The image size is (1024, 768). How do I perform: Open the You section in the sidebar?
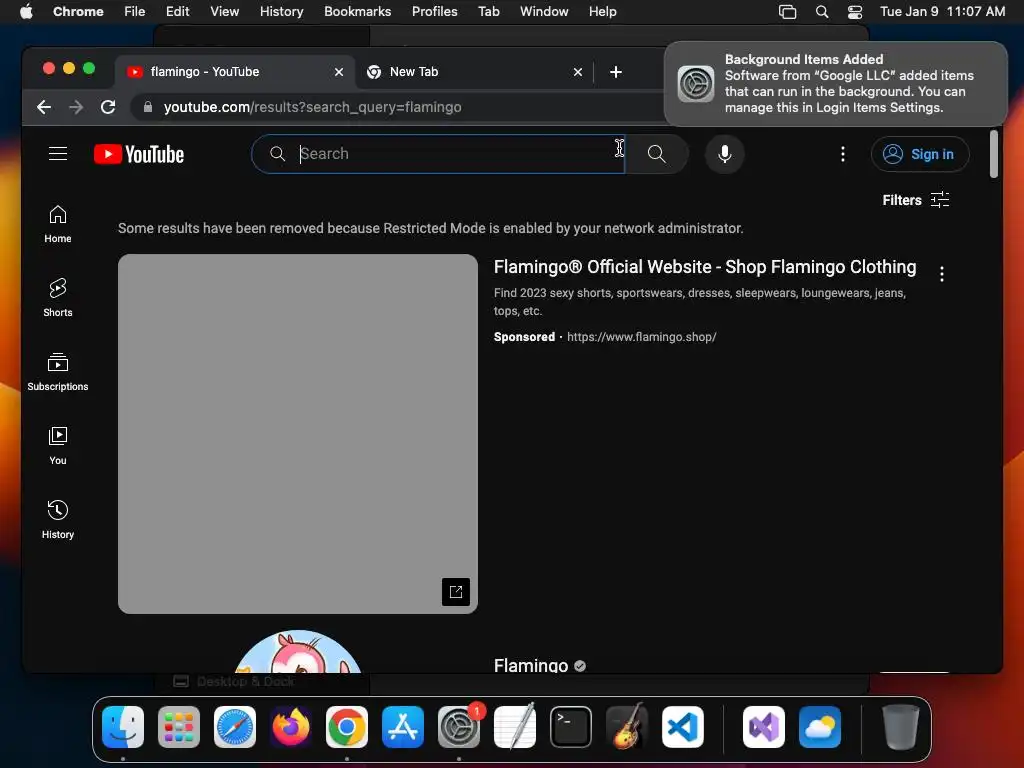tap(58, 445)
